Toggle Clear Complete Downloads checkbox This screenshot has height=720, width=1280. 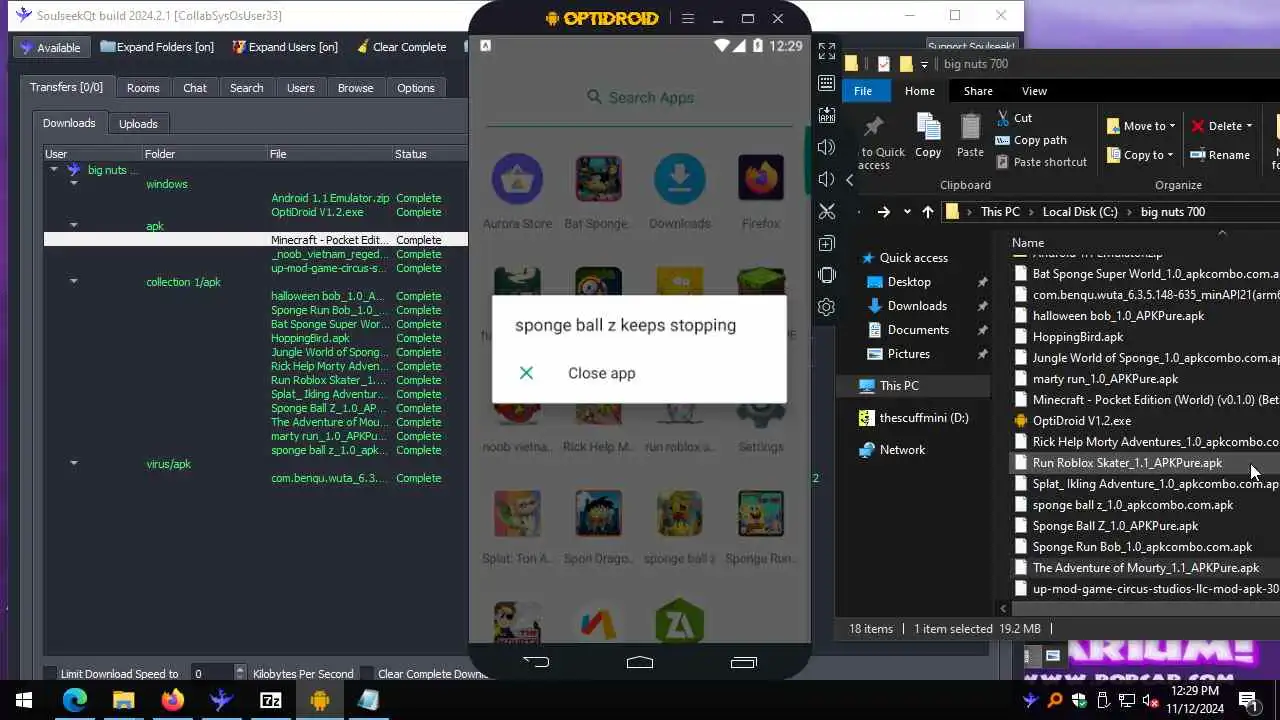click(367, 674)
